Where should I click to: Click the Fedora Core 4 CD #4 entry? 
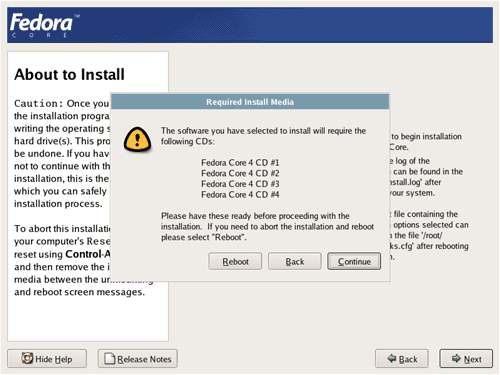240,194
